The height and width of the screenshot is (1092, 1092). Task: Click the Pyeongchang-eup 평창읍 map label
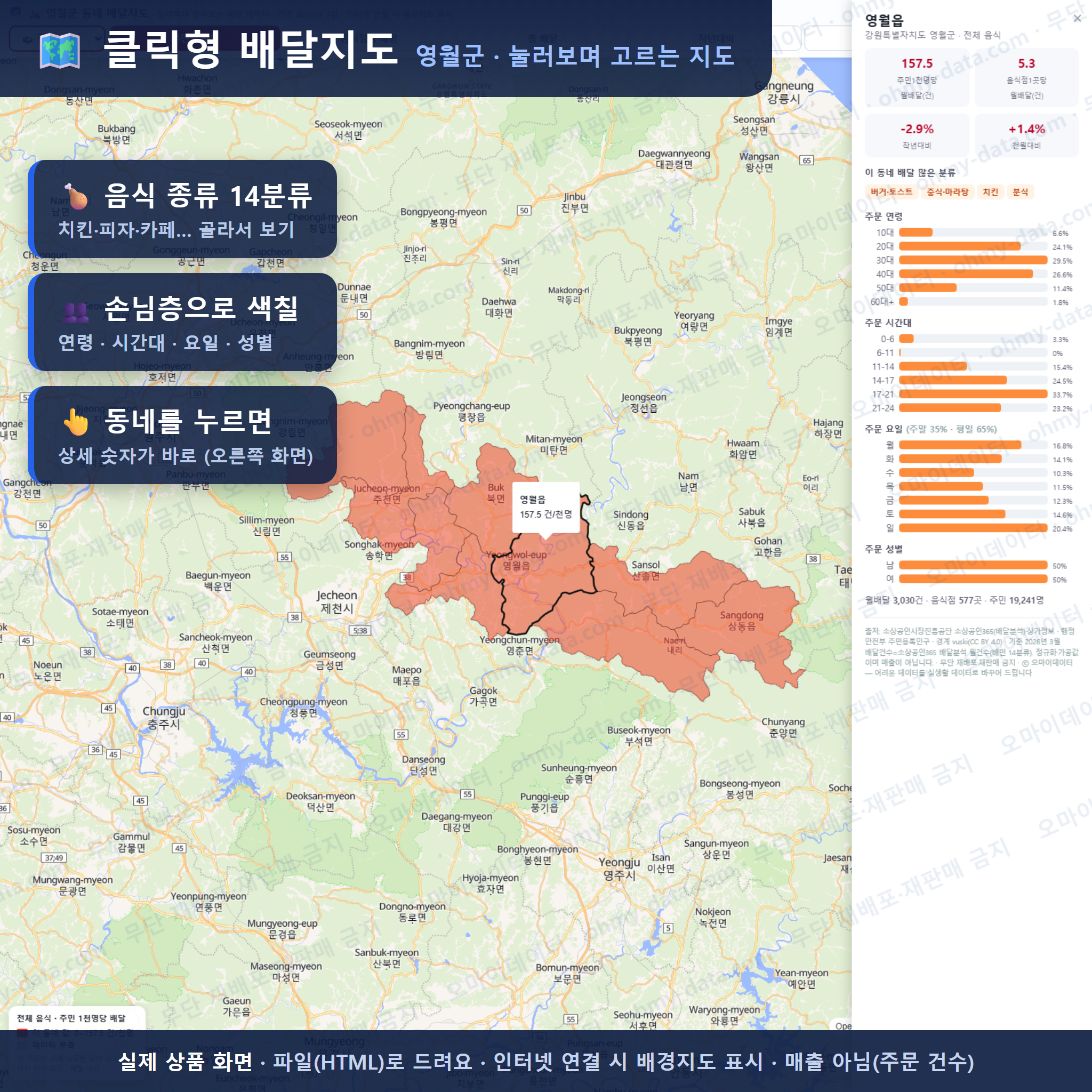coord(471,411)
